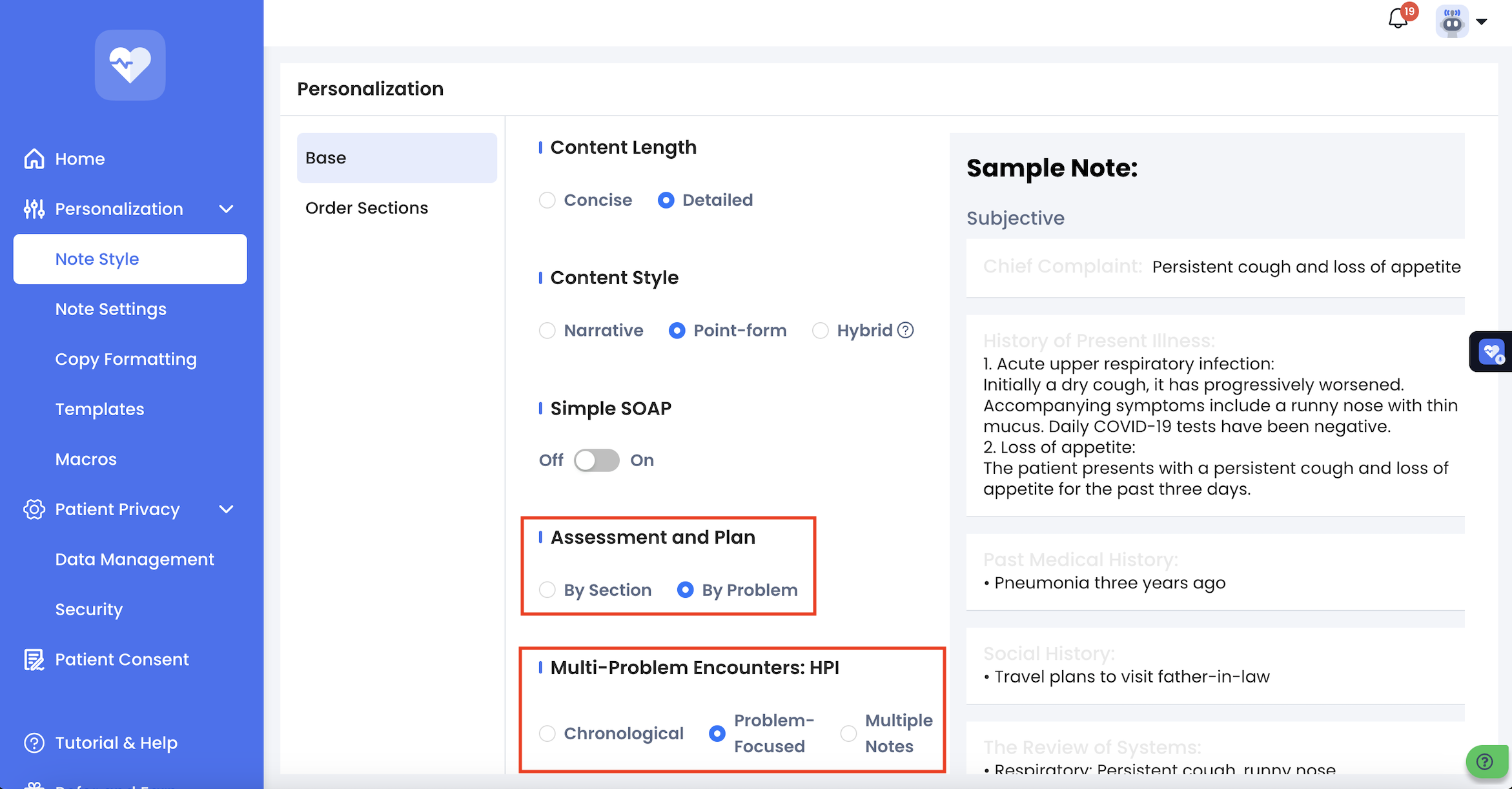Click the Patient Consent document icon

point(34,659)
